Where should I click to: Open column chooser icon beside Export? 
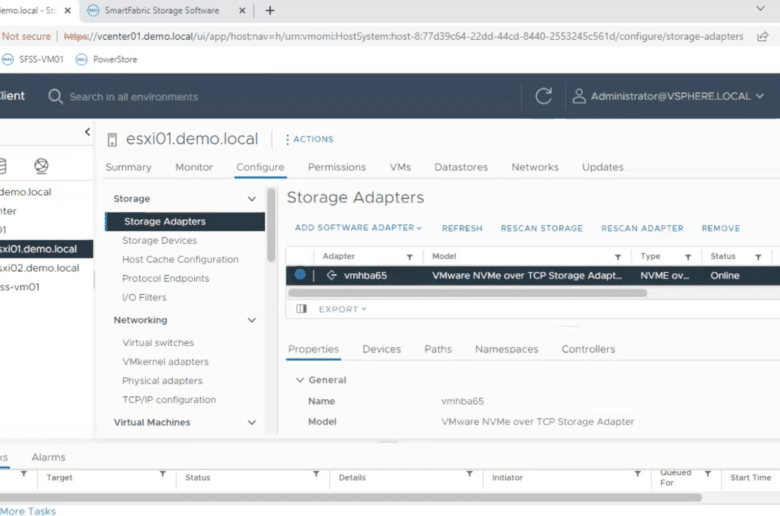tap(301, 309)
